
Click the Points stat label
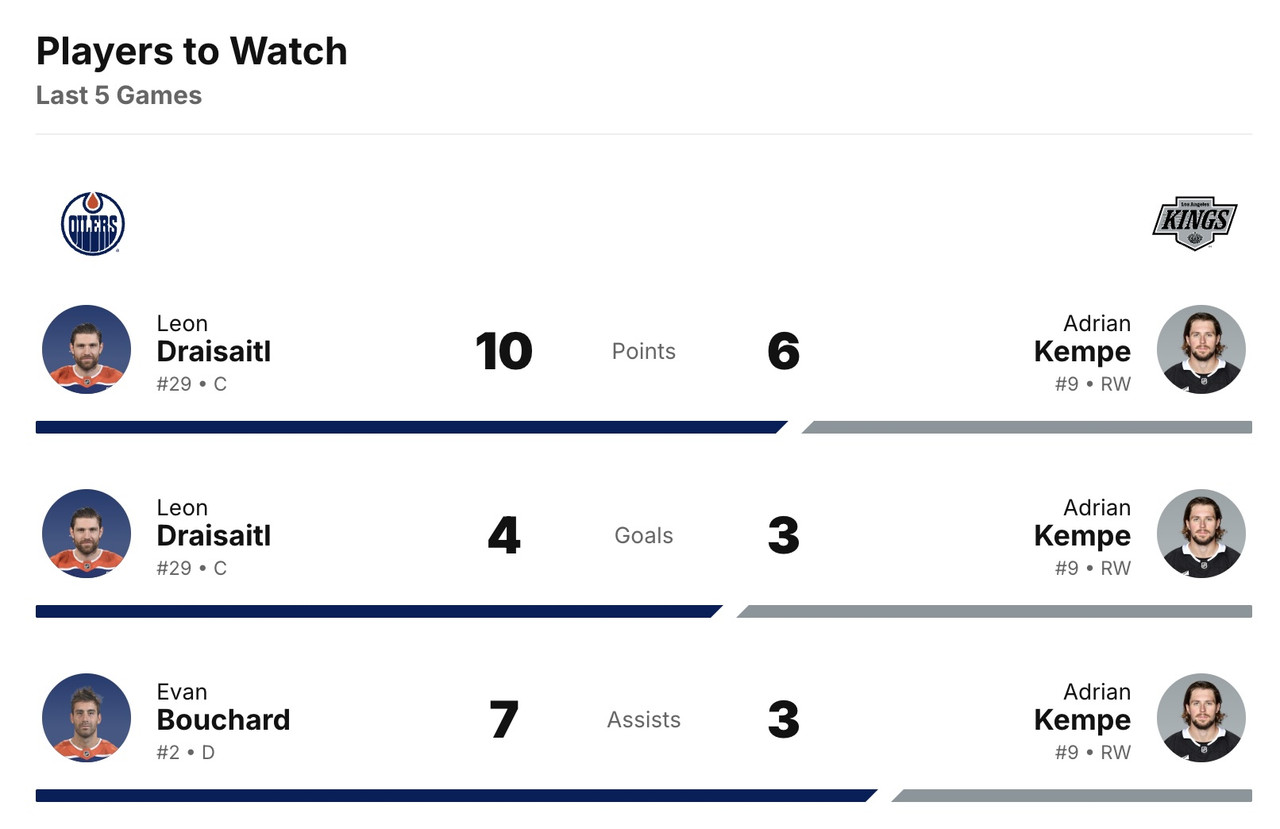(643, 351)
